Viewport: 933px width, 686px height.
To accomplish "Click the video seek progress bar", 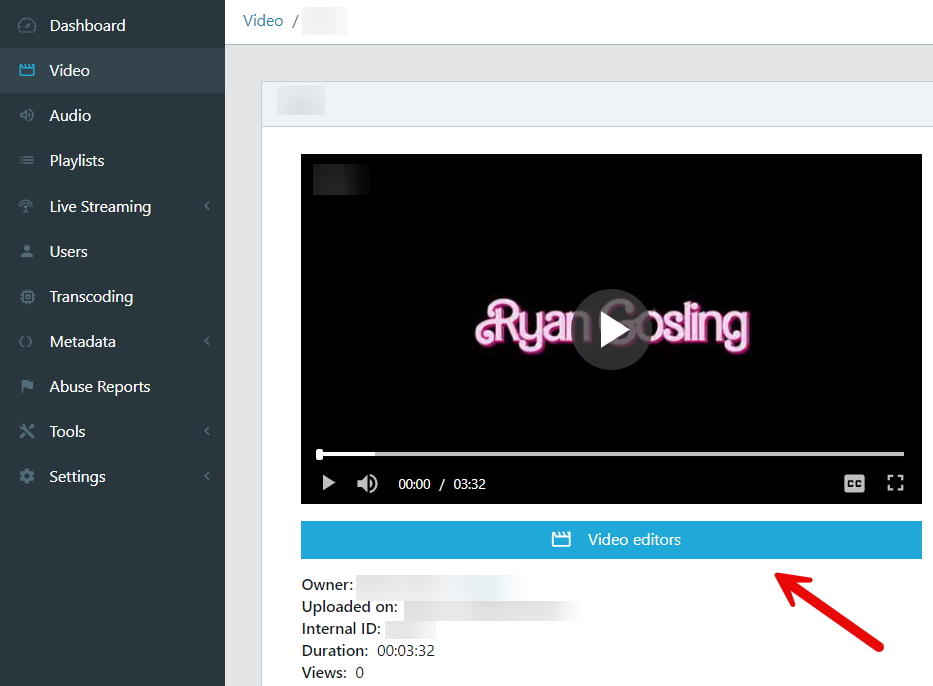I will click(x=611, y=454).
